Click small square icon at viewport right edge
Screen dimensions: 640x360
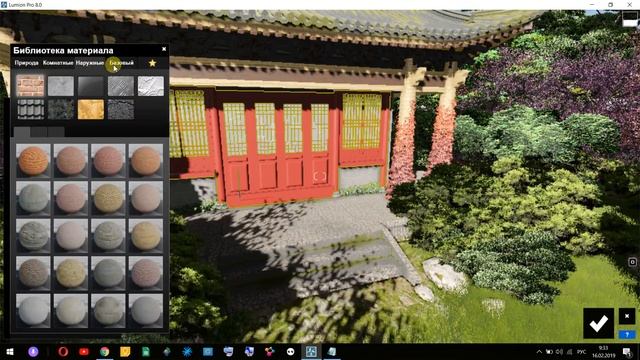[632, 262]
